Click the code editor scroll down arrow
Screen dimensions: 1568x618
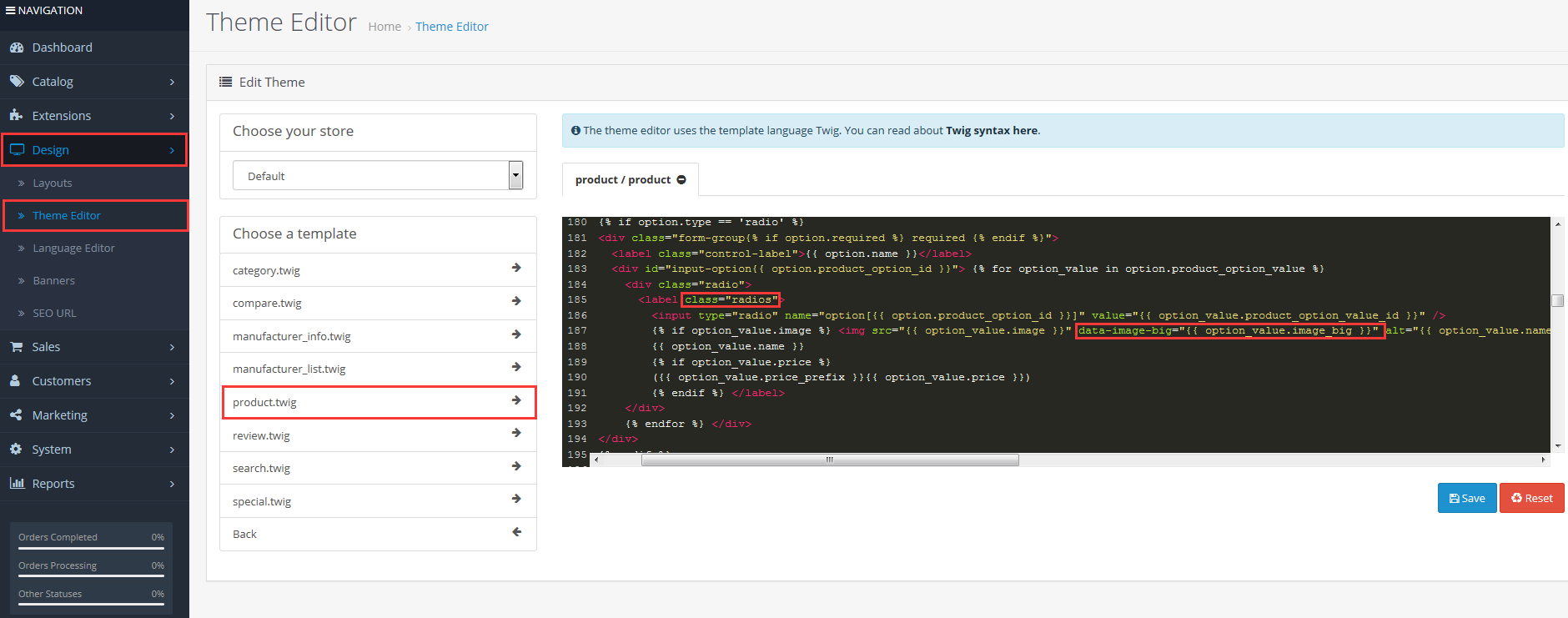coord(1558,446)
